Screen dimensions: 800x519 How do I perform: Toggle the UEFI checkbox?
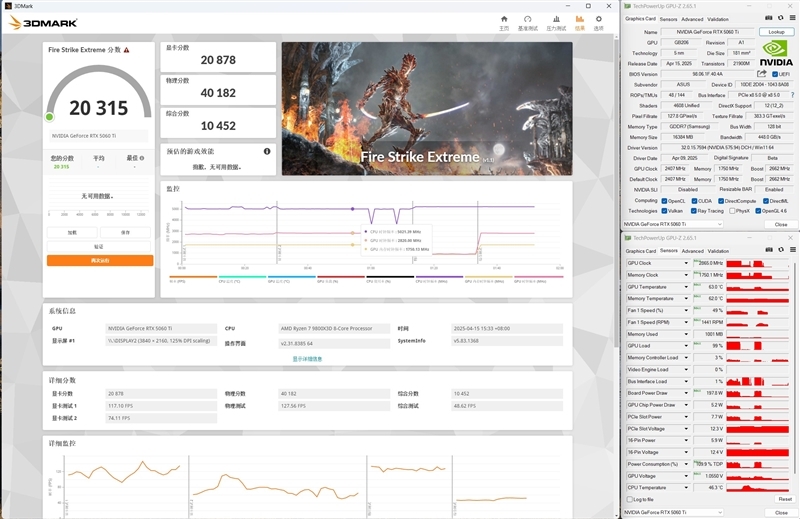click(775, 75)
